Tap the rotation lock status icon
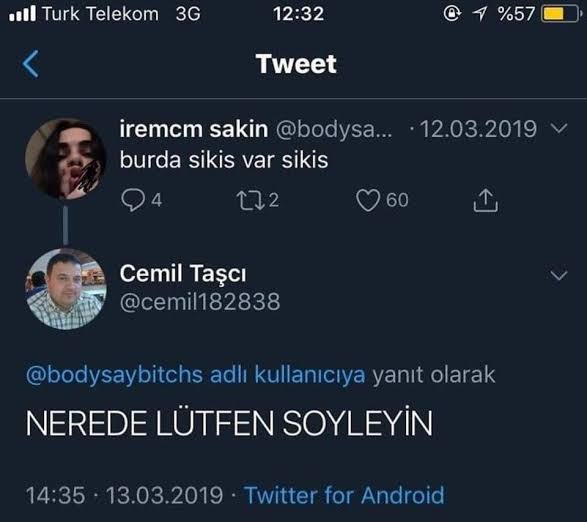 pos(452,14)
